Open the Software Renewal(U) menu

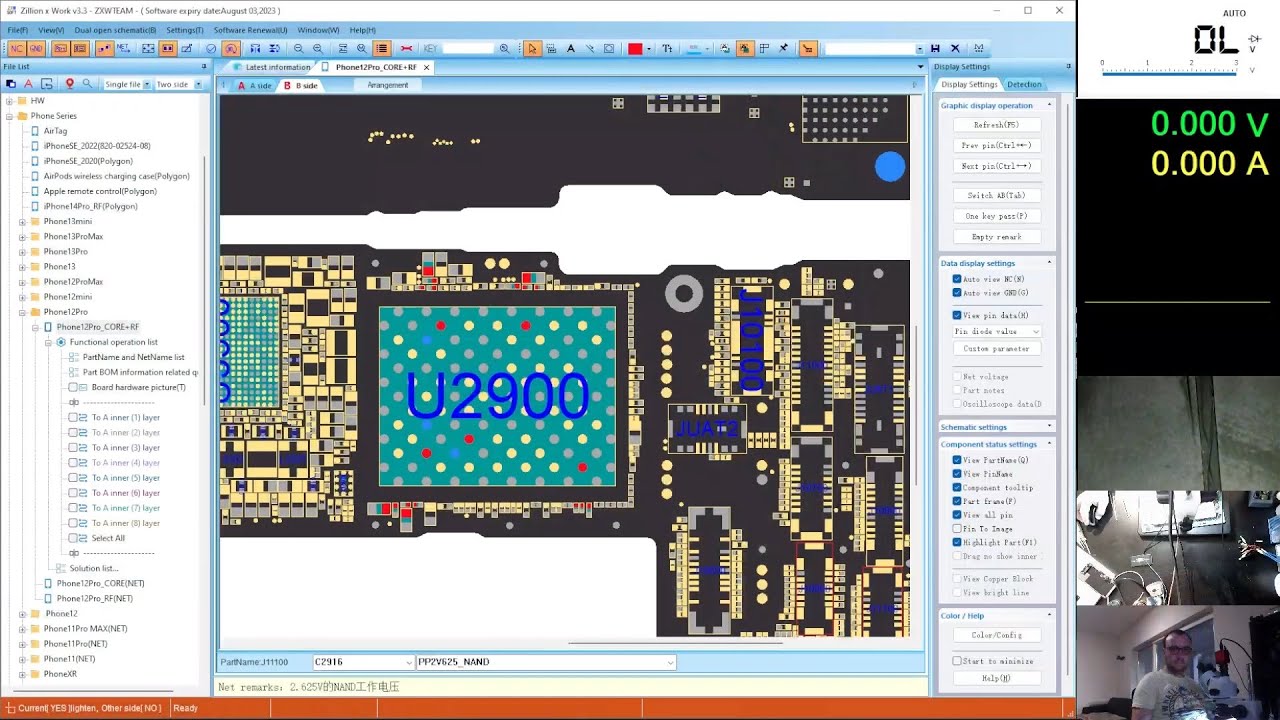pyautogui.click(x=250, y=30)
